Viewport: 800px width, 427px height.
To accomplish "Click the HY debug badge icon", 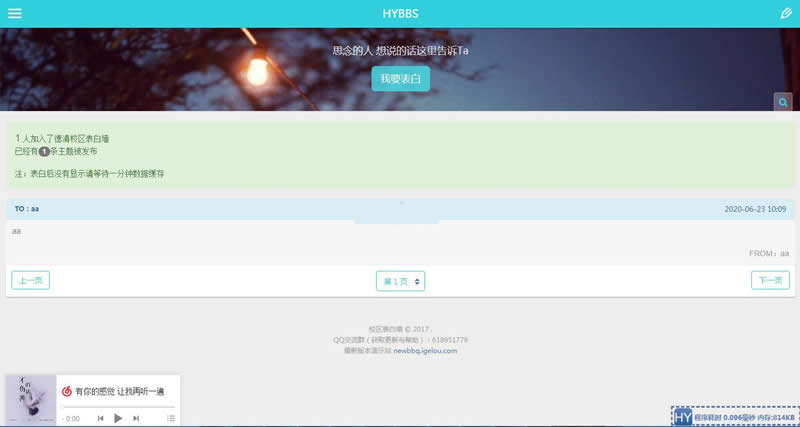I will tap(683, 416).
